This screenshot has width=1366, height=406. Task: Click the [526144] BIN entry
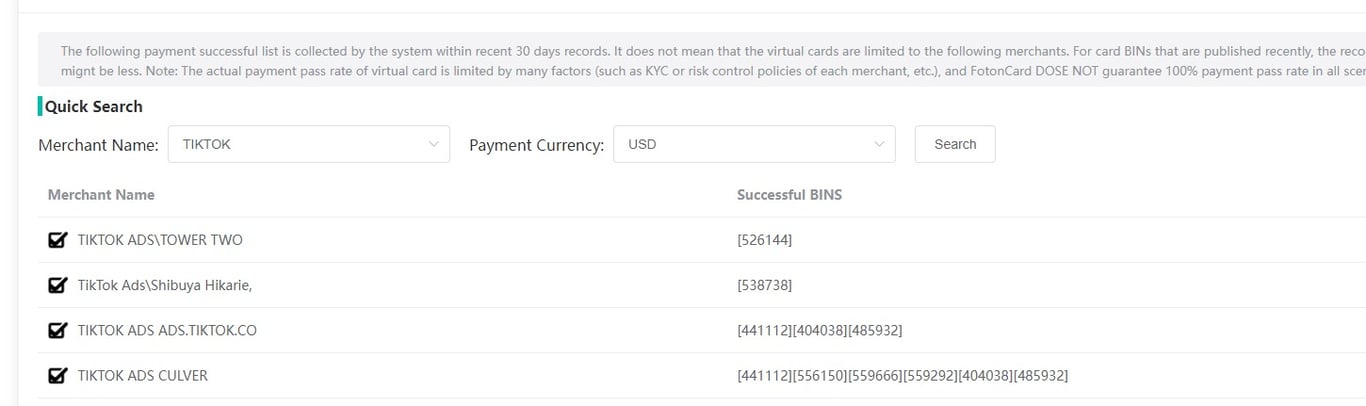pos(765,240)
